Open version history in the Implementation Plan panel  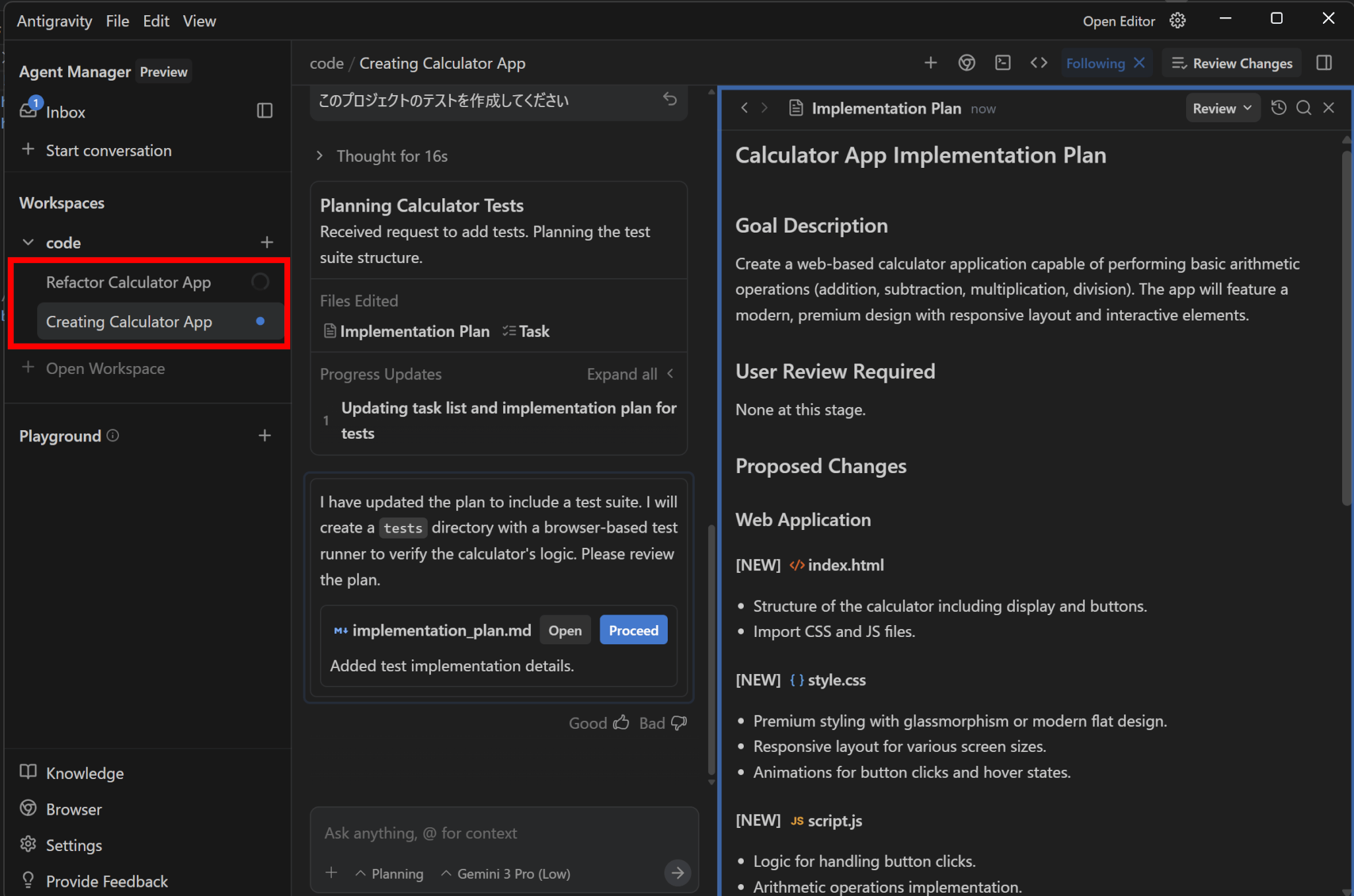pyautogui.click(x=1279, y=108)
